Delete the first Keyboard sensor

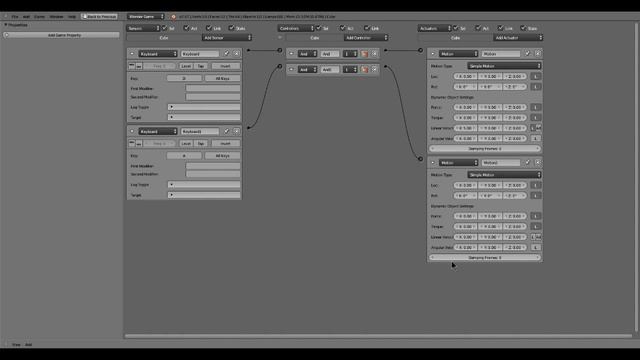click(236, 53)
